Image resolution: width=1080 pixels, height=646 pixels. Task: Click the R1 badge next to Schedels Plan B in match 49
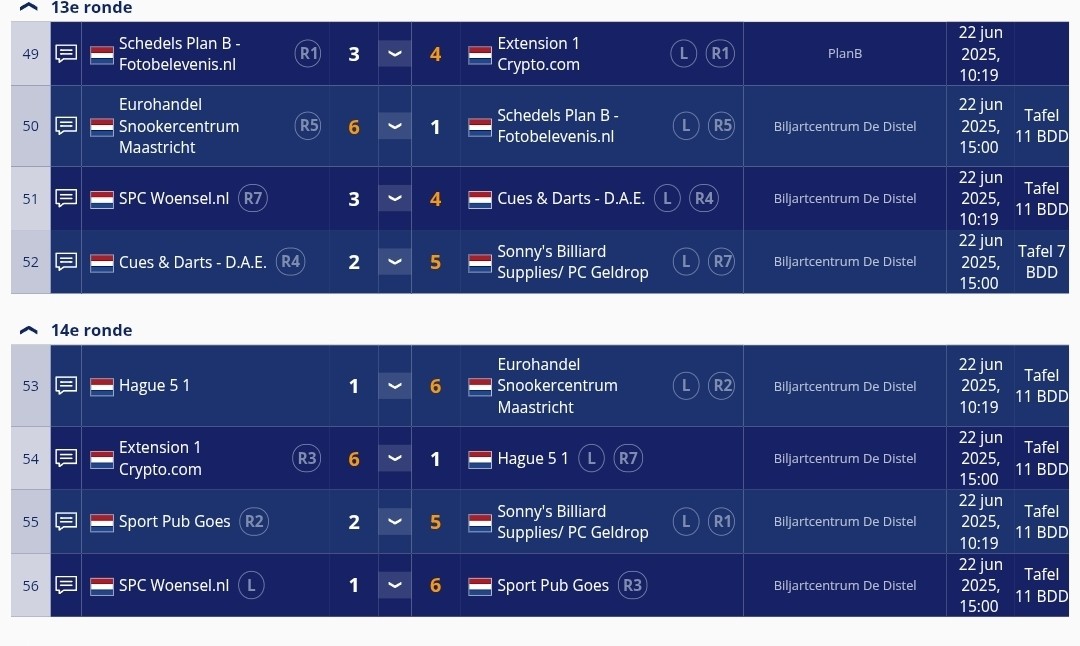tap(308, 54)
